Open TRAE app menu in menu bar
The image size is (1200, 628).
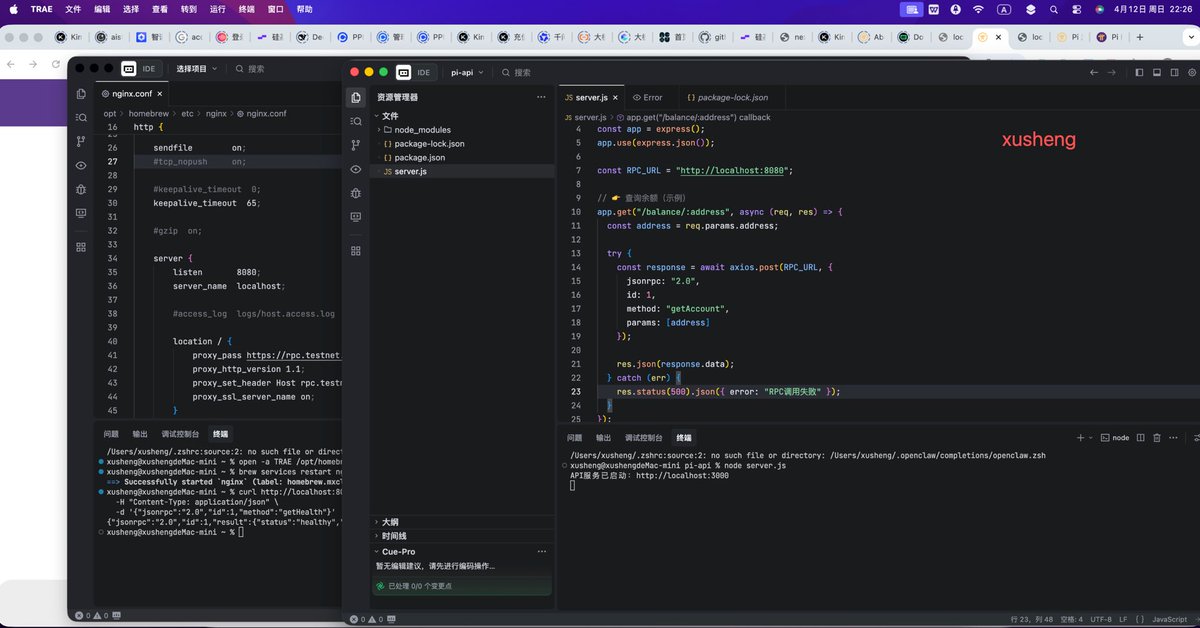point(41,8)
